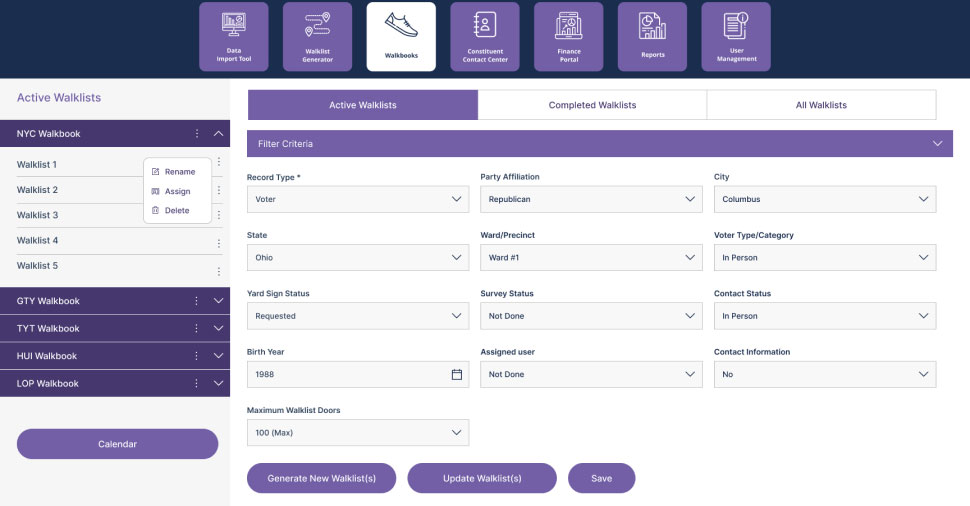Screen dimensions: 970x506
Task: Collapse the Filter Criteria panel
Action: 937,144
